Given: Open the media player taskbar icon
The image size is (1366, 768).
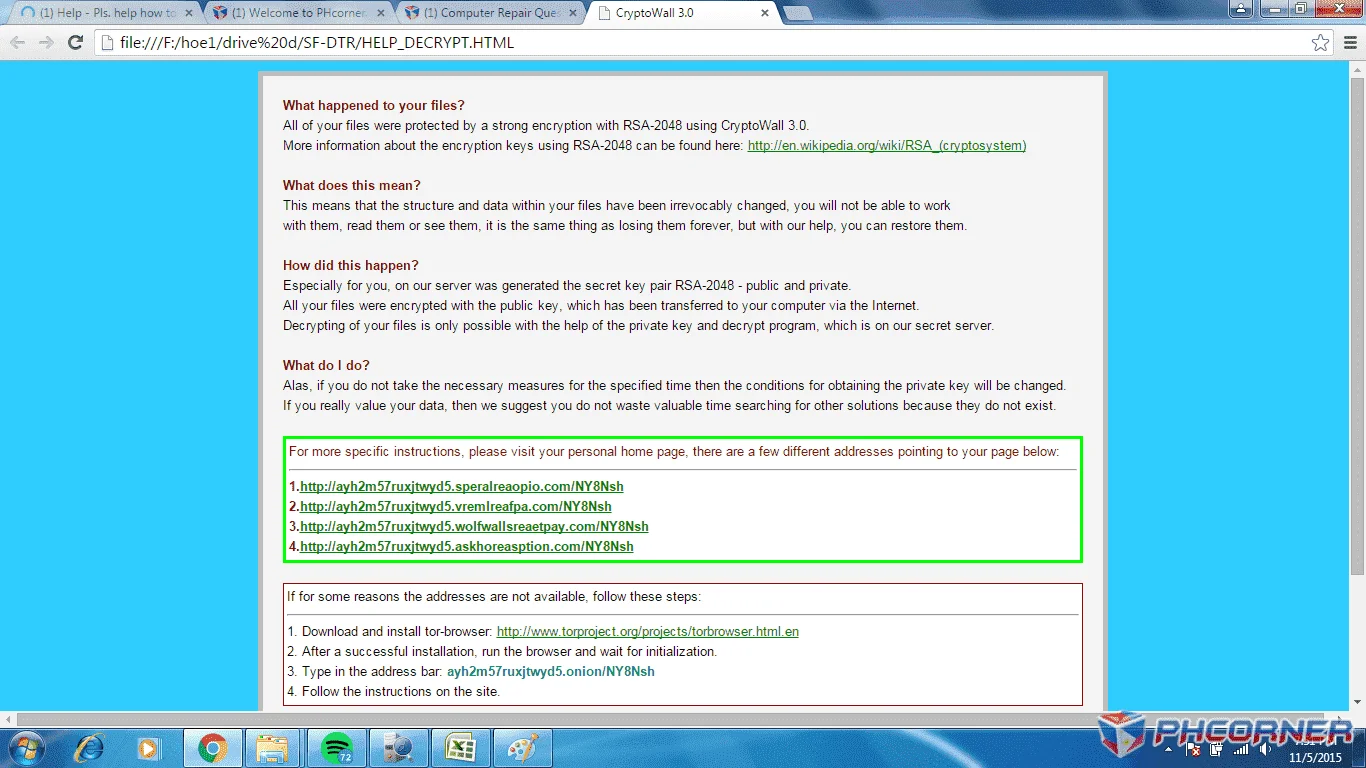Looking at the screenshot, I should click(149, 748).
